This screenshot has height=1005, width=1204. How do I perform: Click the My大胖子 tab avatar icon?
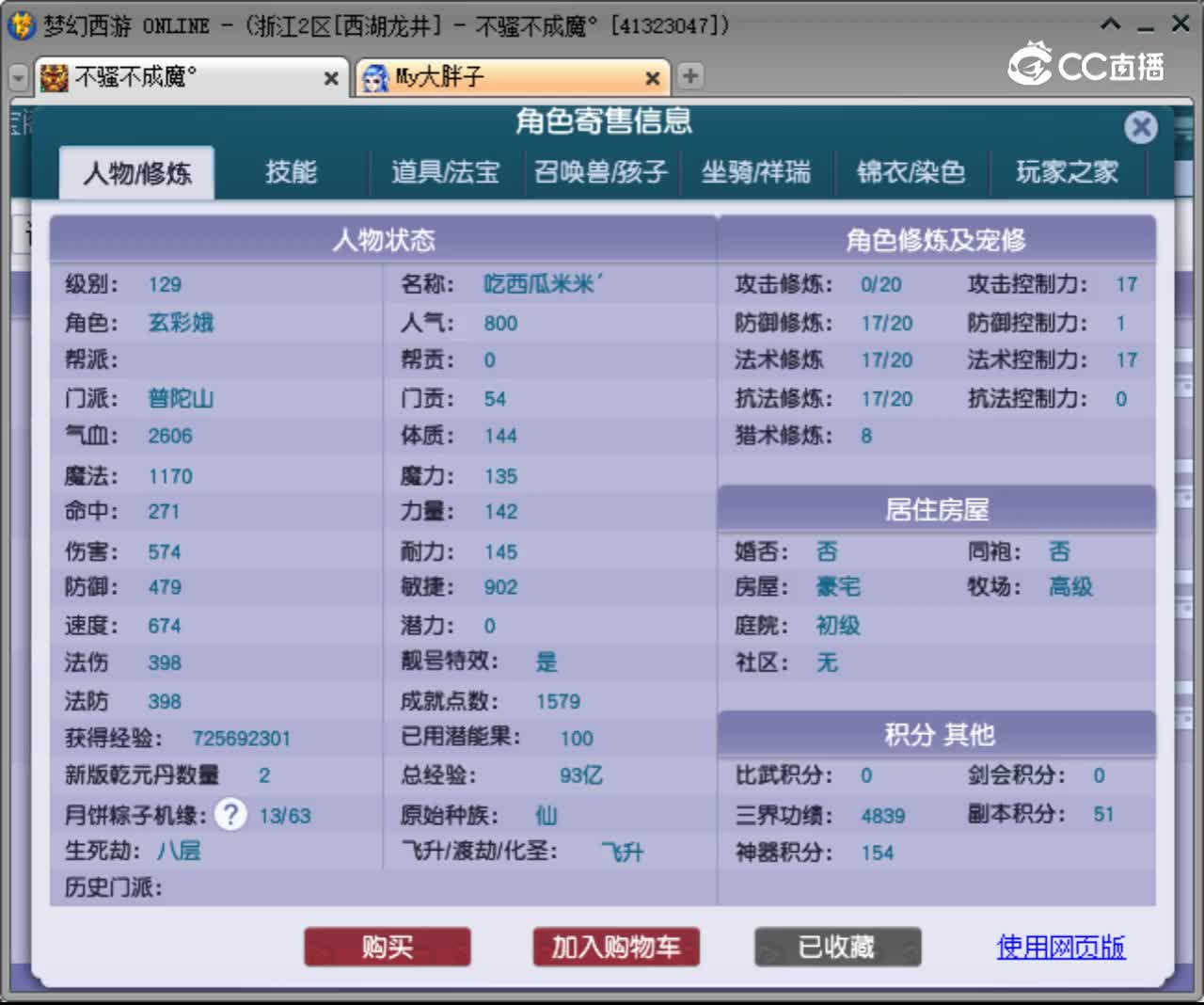click(375, 78)
